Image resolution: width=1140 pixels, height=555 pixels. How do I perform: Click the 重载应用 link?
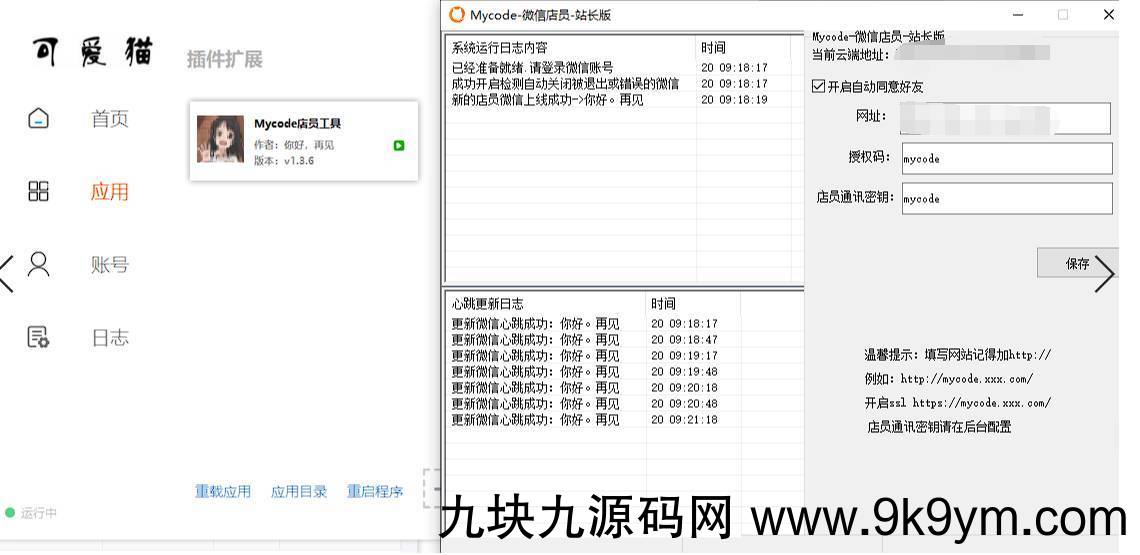pos(222,492)
